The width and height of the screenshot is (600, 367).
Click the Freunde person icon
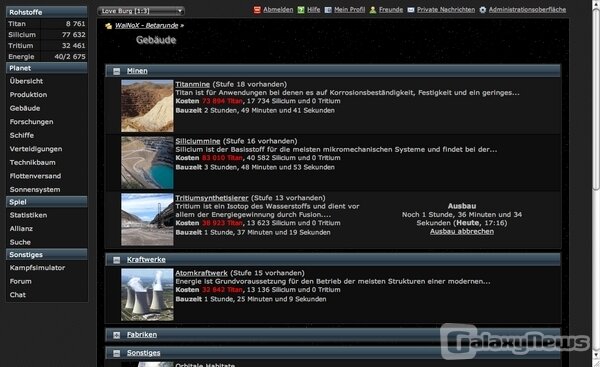tap(373, 10)
